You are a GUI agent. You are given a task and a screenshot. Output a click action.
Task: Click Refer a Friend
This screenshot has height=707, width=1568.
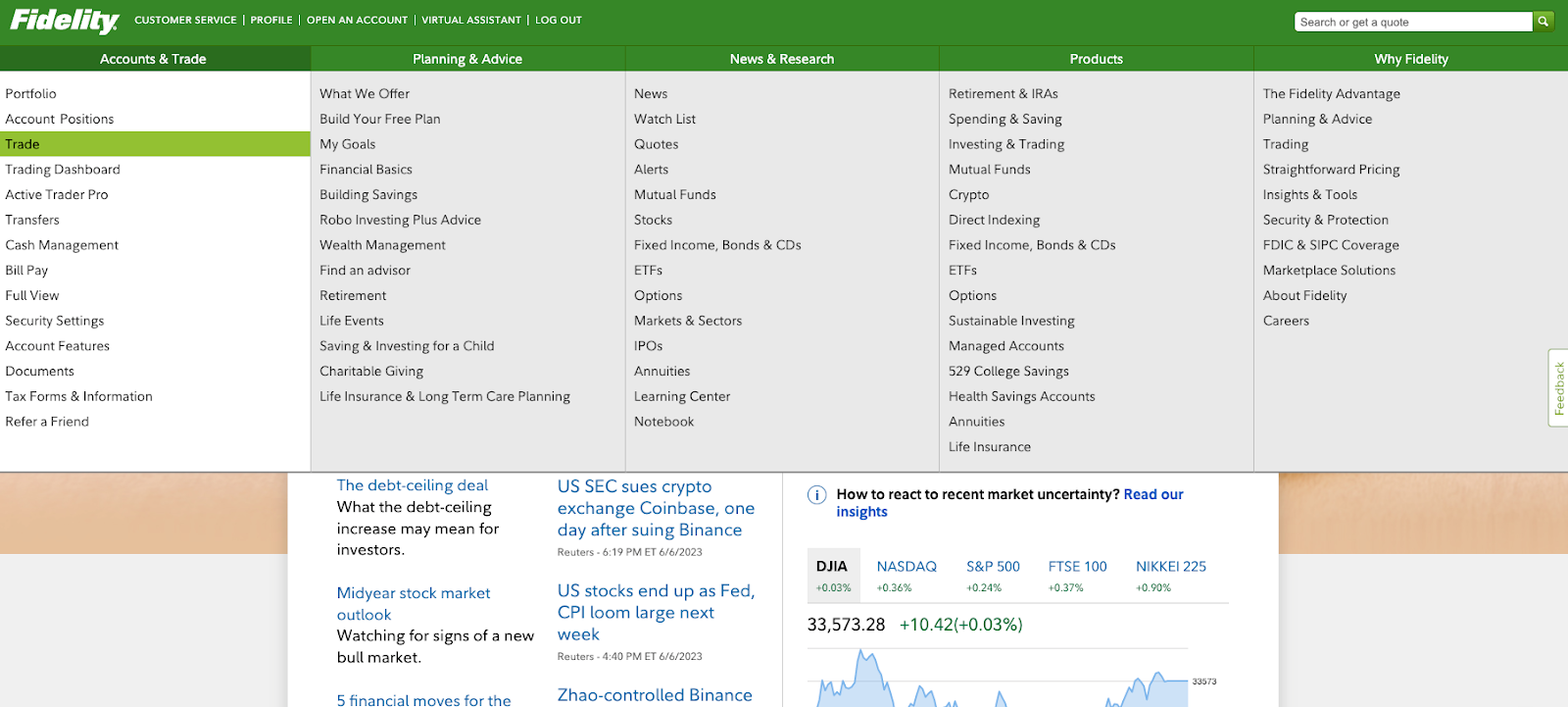(47, 422)
